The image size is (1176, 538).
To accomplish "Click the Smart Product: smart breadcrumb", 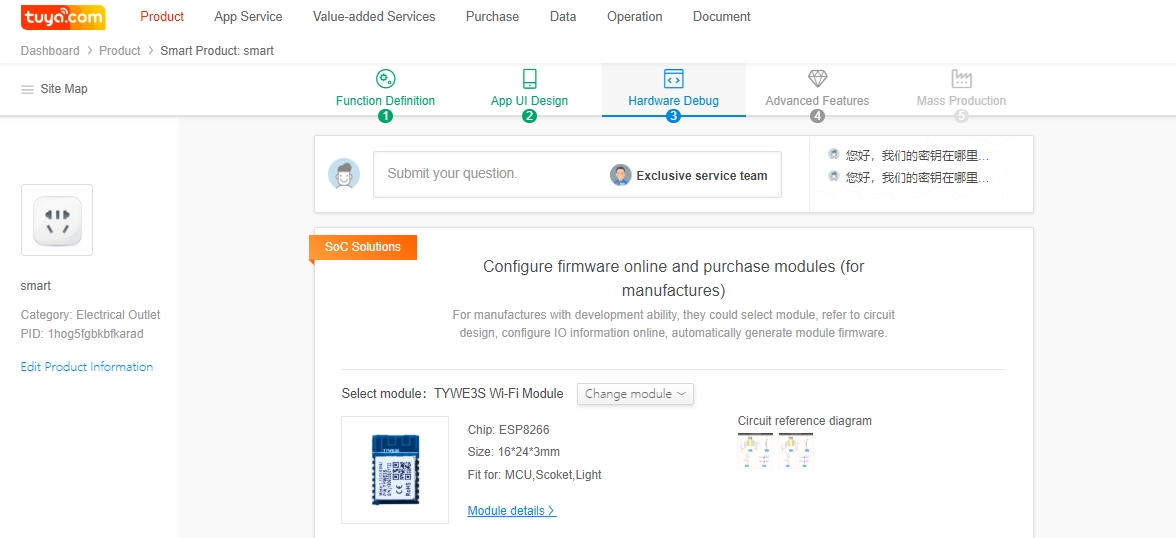I will [218, 51].
